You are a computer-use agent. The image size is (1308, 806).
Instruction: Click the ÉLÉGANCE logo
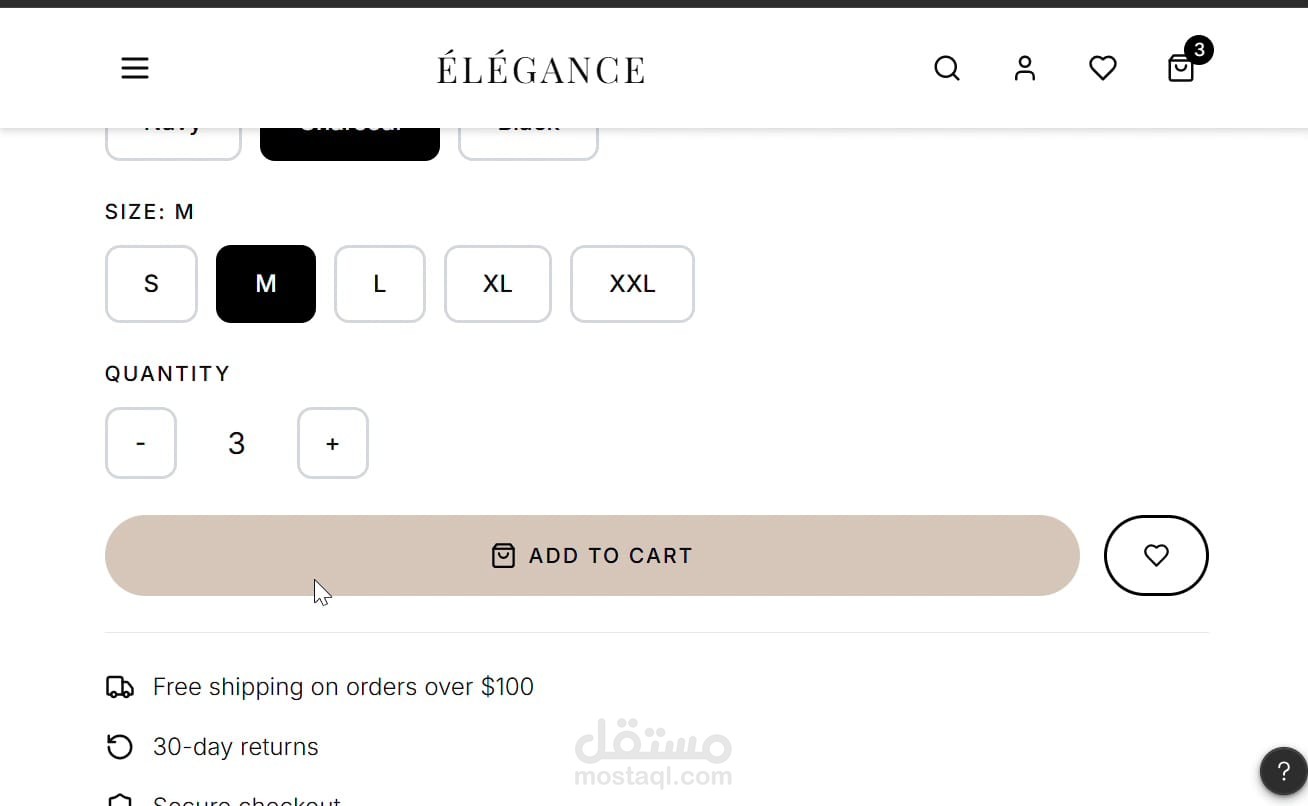(541, 69)
